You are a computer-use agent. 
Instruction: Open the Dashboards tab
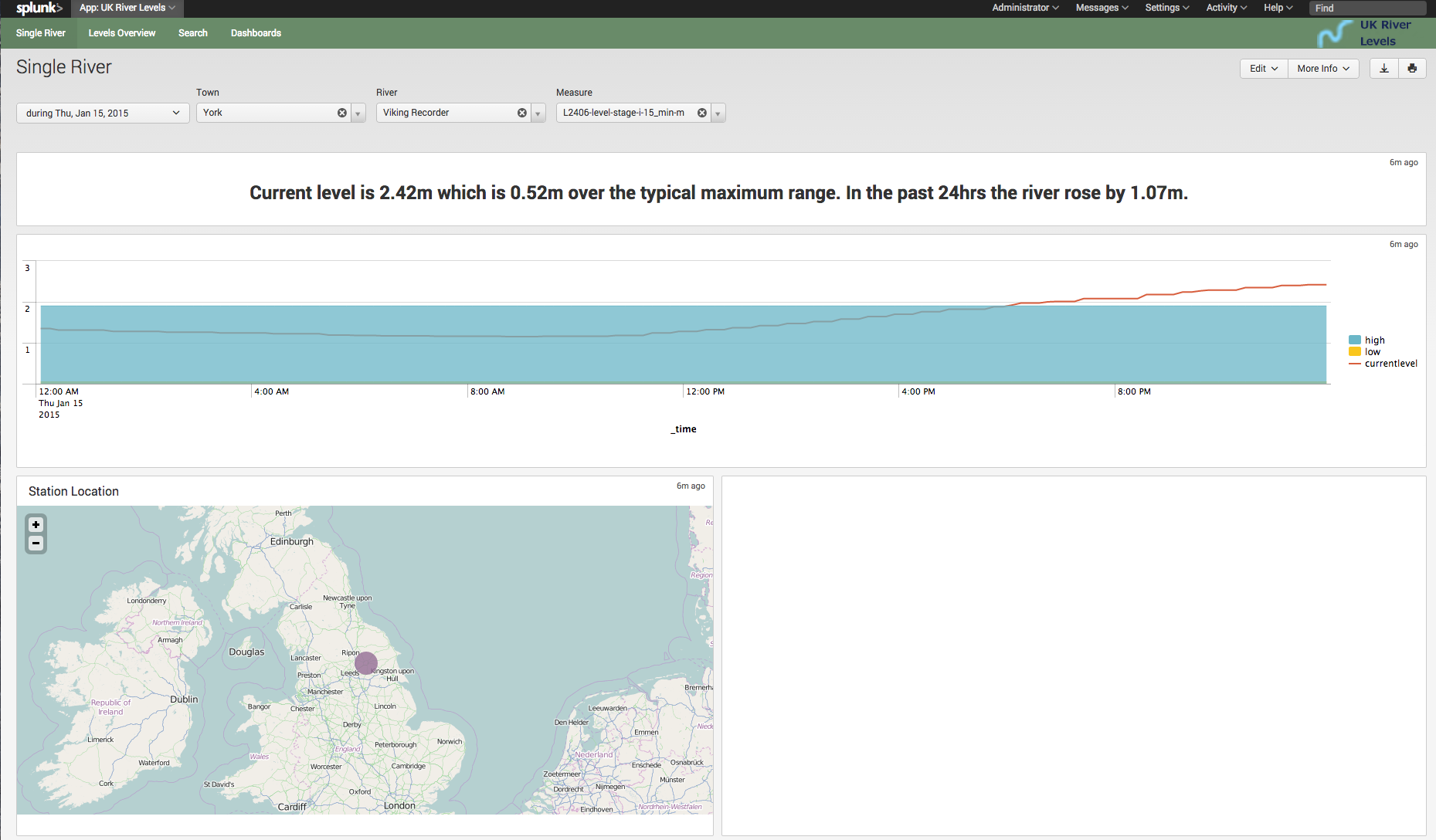(x=256, y=33)
